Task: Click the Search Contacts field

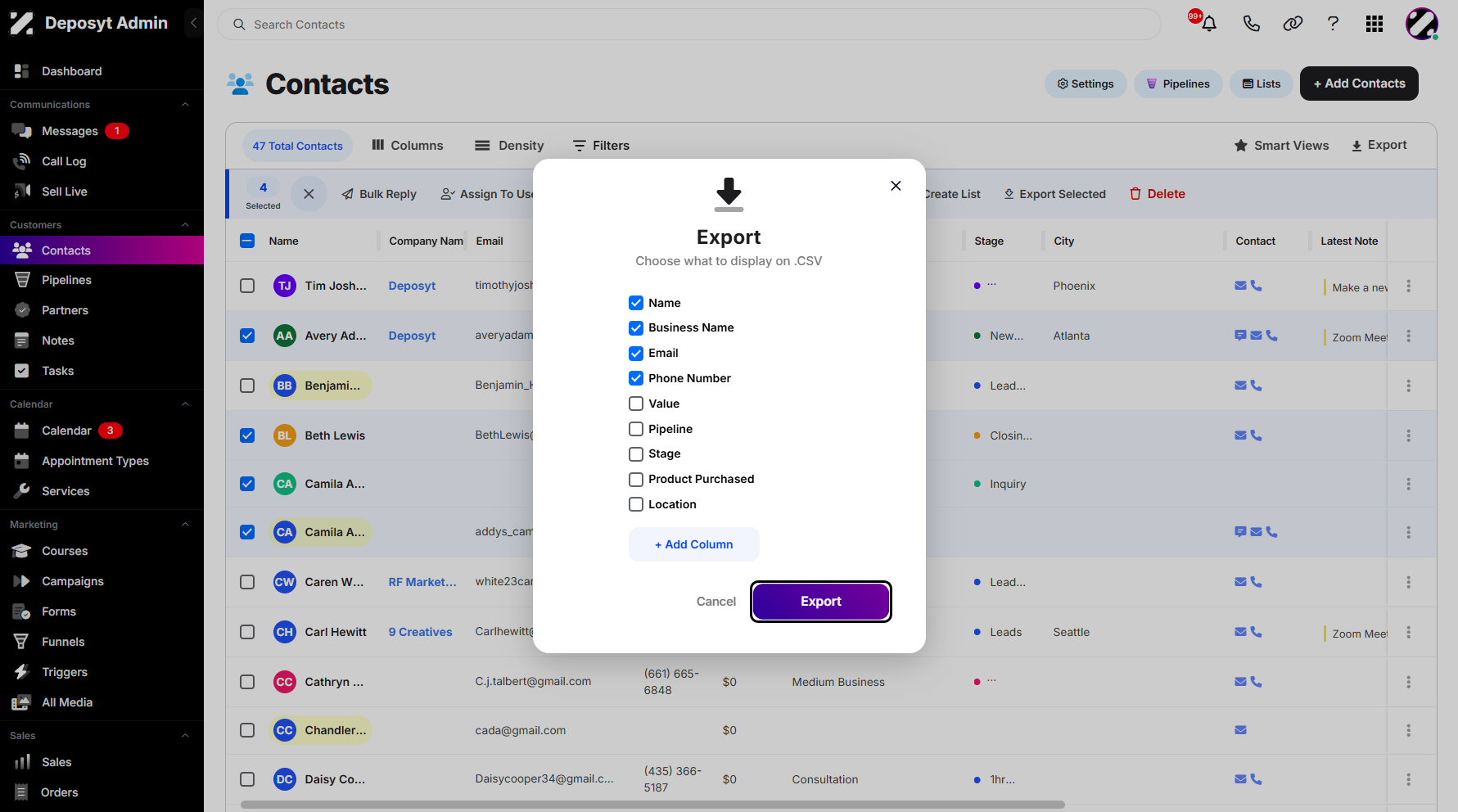Action: (x=688, y=25)
